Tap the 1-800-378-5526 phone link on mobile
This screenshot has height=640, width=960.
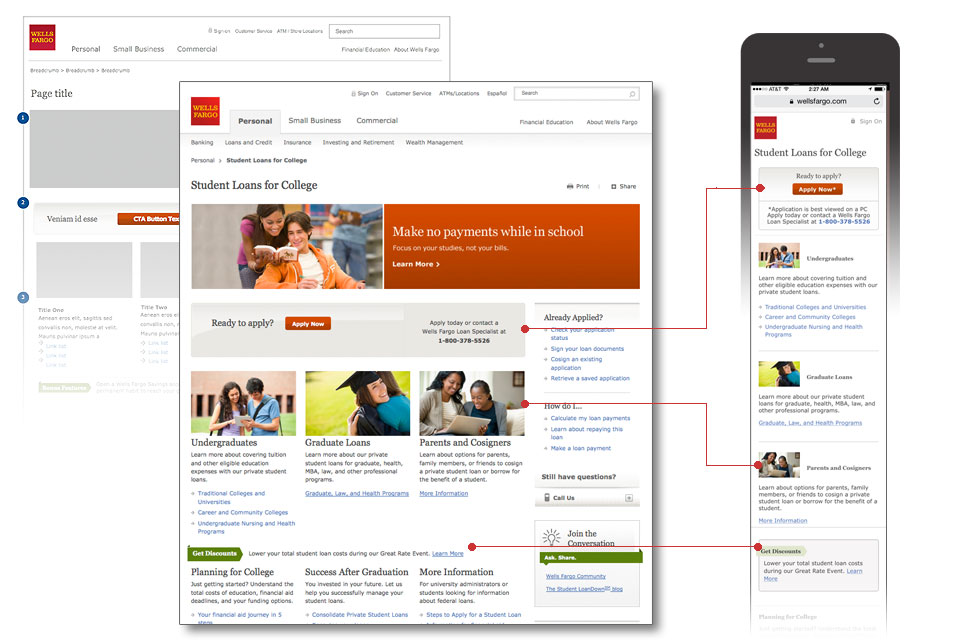[845, 221]
